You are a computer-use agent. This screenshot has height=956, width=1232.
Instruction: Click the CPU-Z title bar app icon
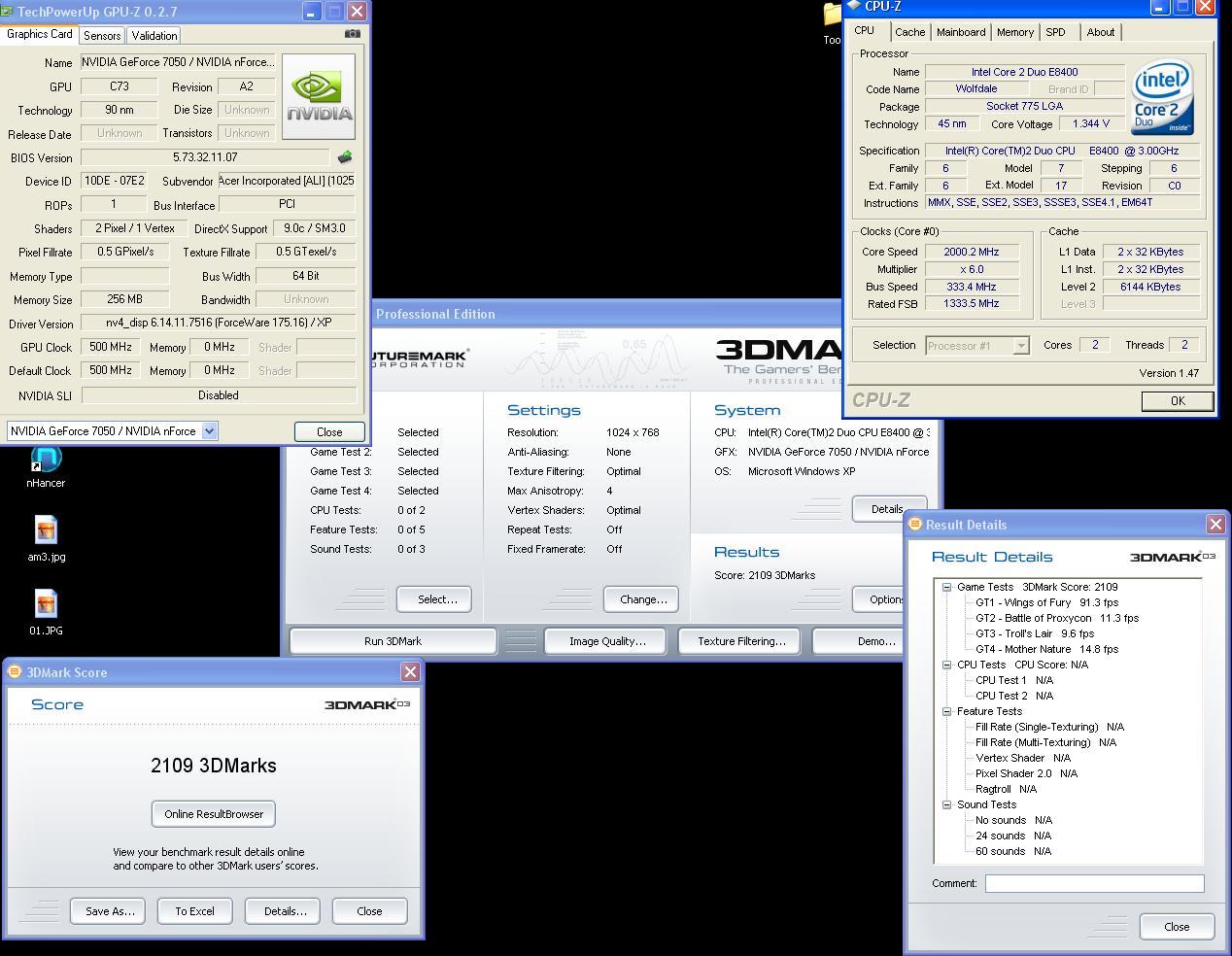pyautogui.click(x=853, y=6)
